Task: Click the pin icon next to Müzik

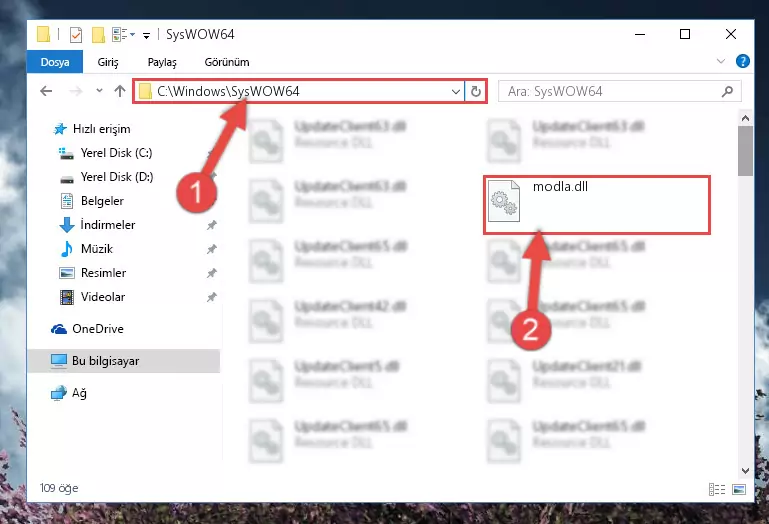Action: 211,249
